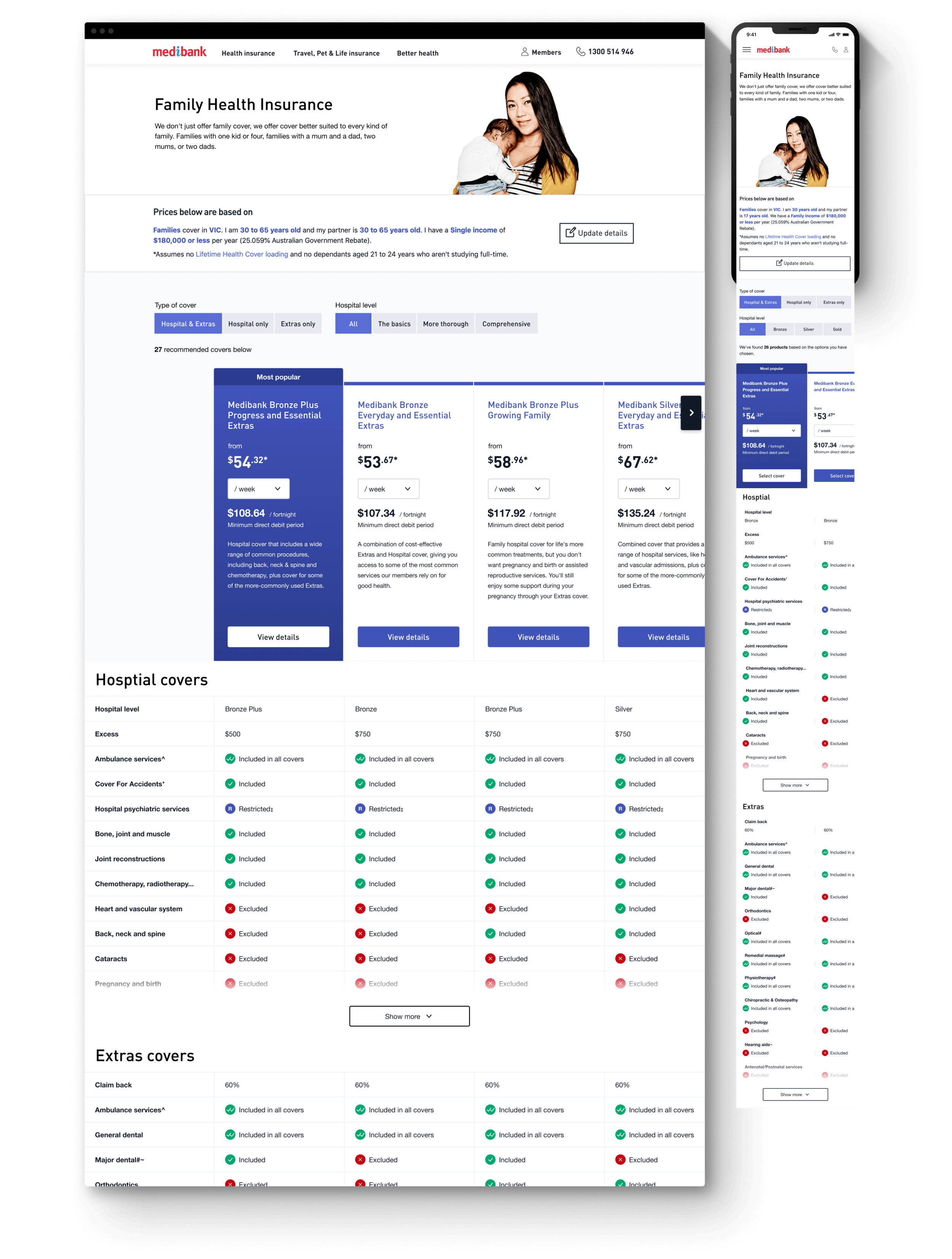
Task: Open week dropdown for $58.96 plan
Action: click(x=518, y=489)
